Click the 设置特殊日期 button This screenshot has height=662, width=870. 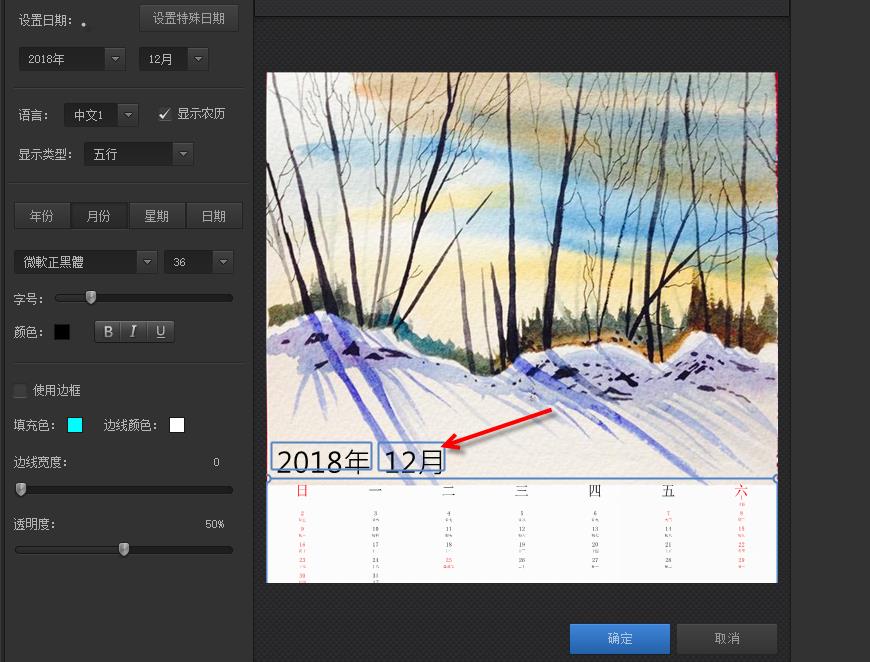(x=189, y=18)
